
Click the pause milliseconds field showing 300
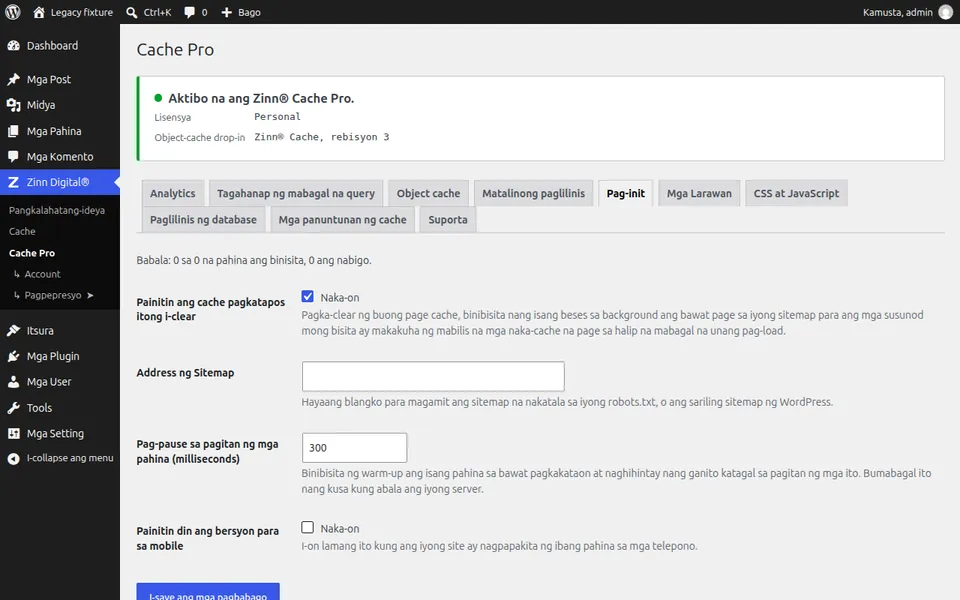pyautogui.click(x=354, y=448)
